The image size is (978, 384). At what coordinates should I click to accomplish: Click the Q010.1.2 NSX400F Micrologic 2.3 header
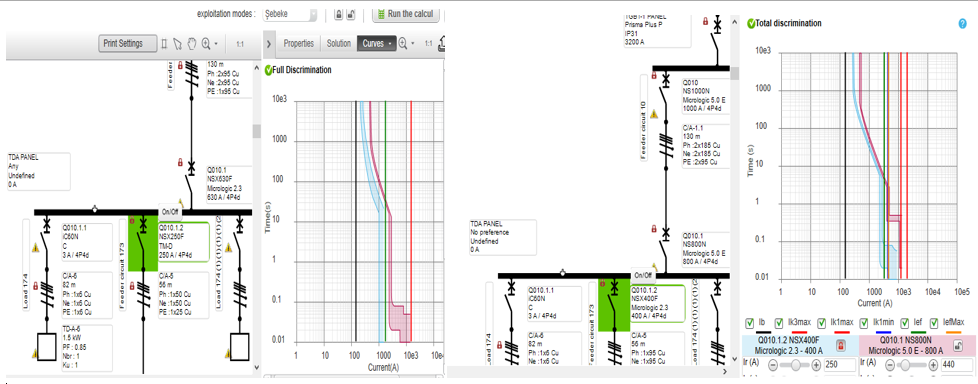(800, 345)
